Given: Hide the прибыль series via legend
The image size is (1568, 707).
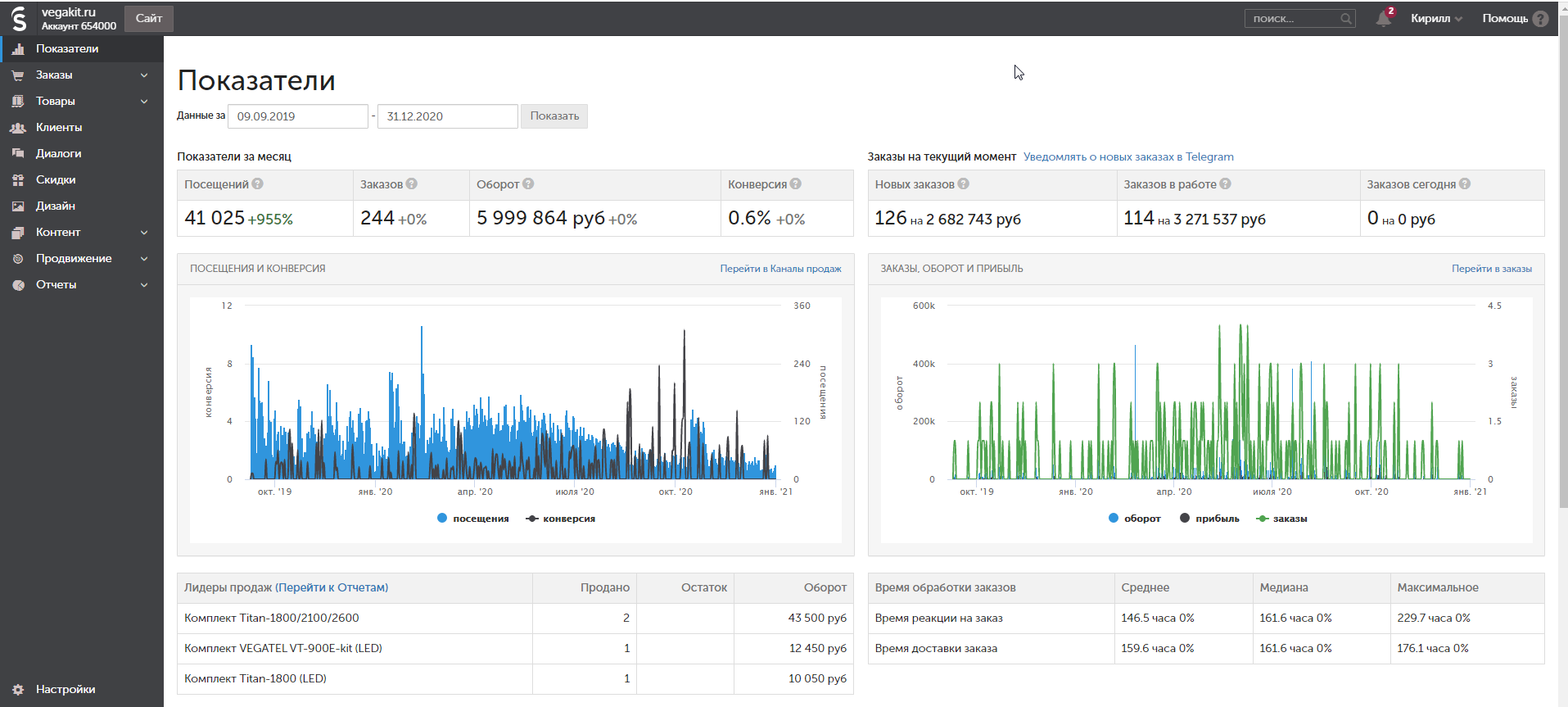Looking at the screenshot, I should [1209, 519].
